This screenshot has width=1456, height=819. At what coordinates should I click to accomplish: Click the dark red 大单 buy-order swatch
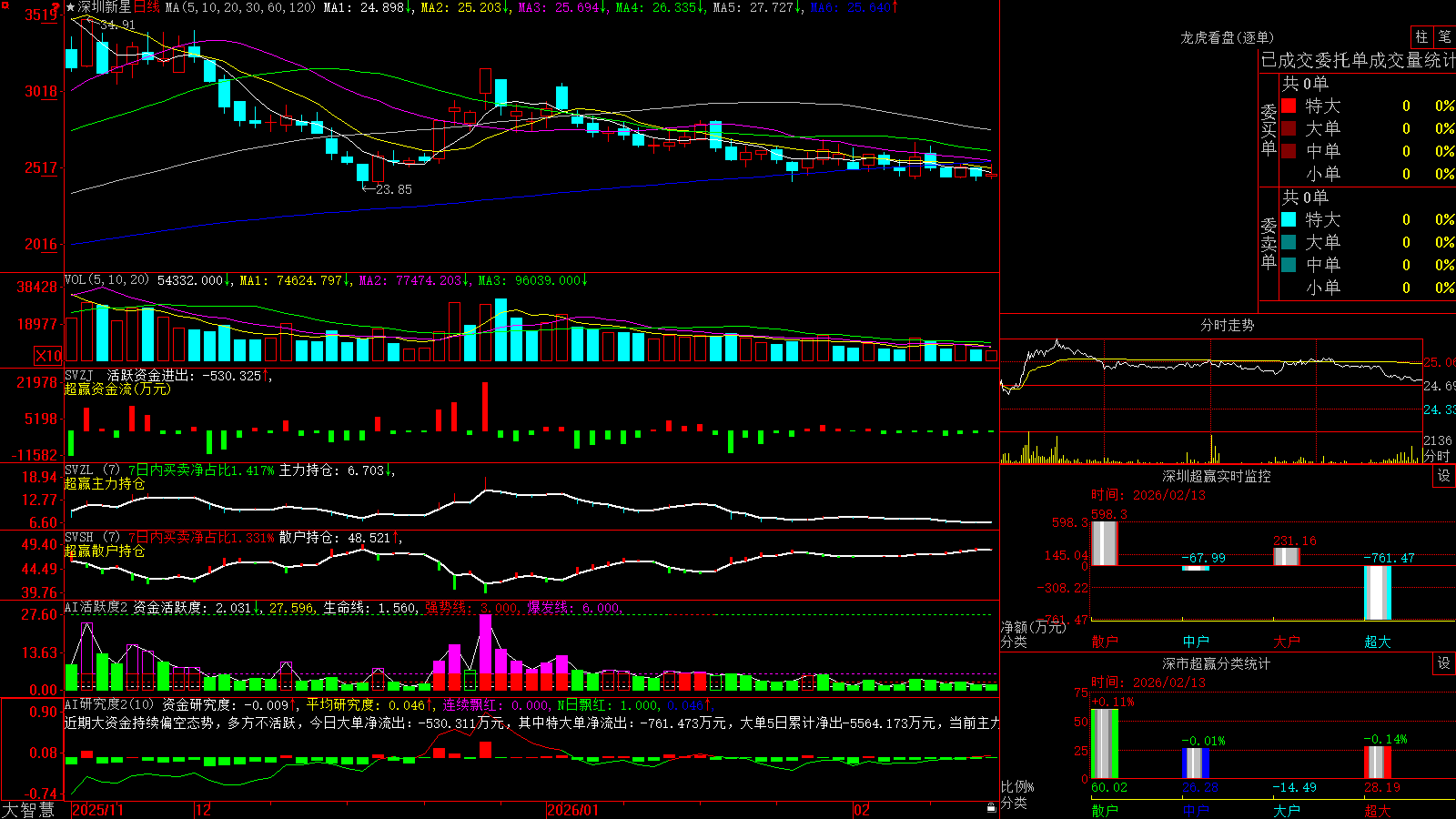1289,128
